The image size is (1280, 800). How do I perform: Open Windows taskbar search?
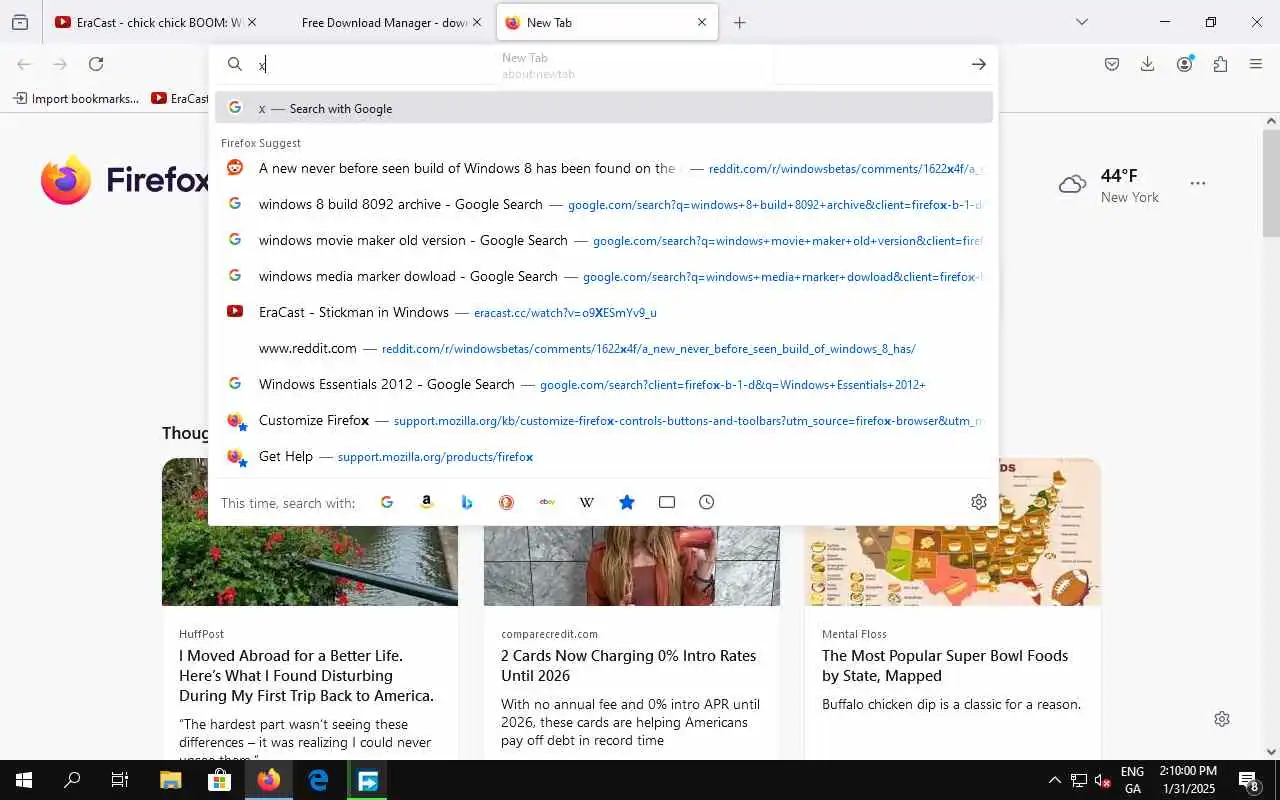coord(72,780)
